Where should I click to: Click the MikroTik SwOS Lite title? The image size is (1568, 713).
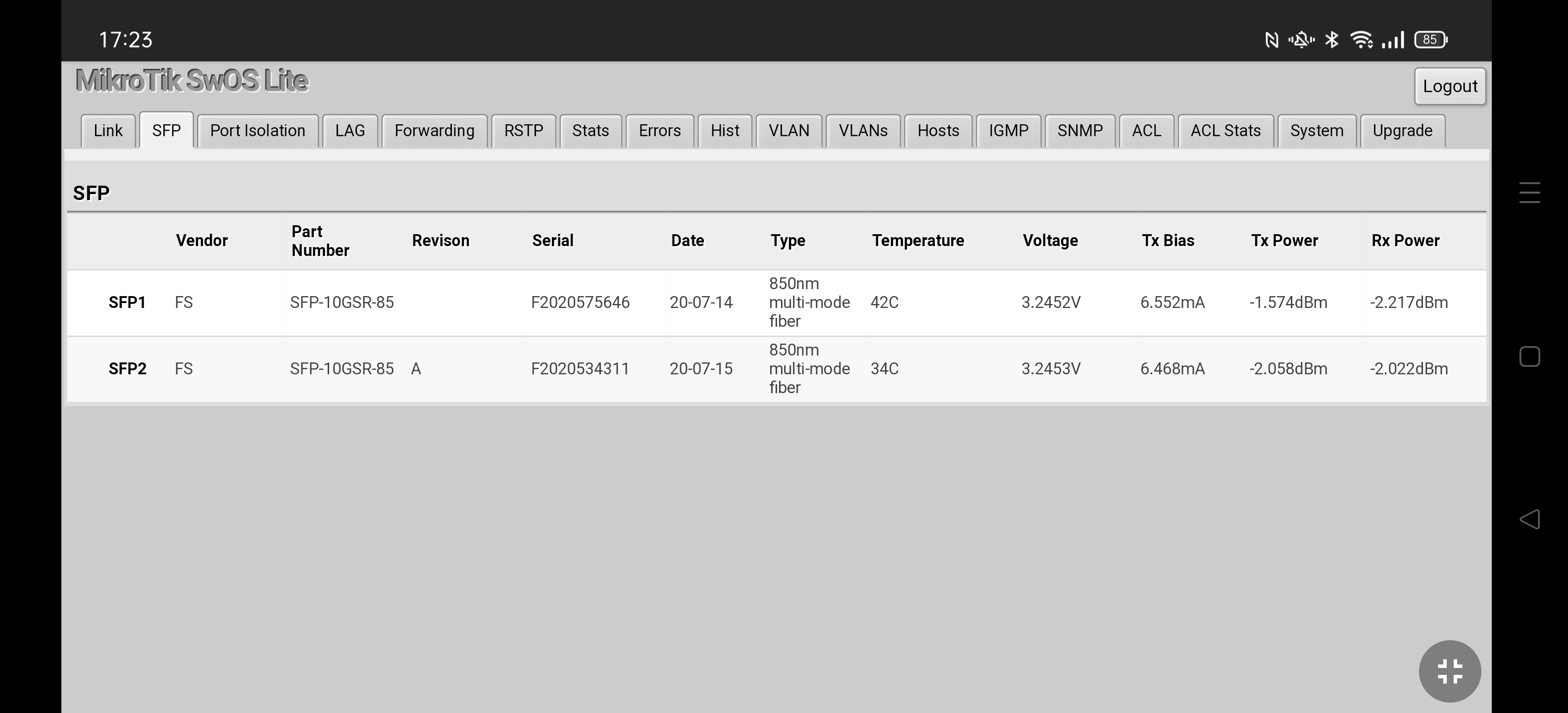pyautogui.click(x=192, y=80)
